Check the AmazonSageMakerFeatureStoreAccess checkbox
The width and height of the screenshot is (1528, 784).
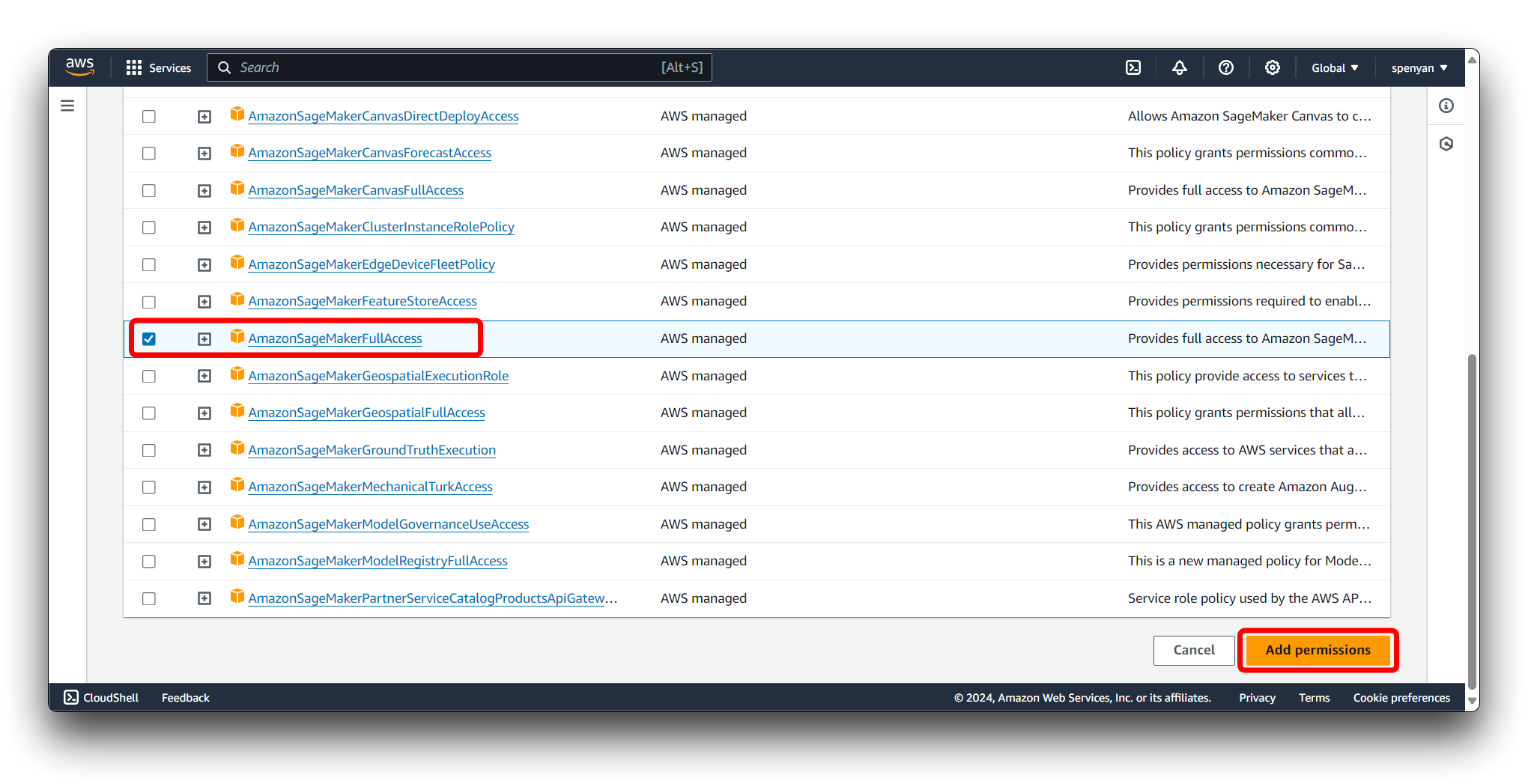pos(149,301)
